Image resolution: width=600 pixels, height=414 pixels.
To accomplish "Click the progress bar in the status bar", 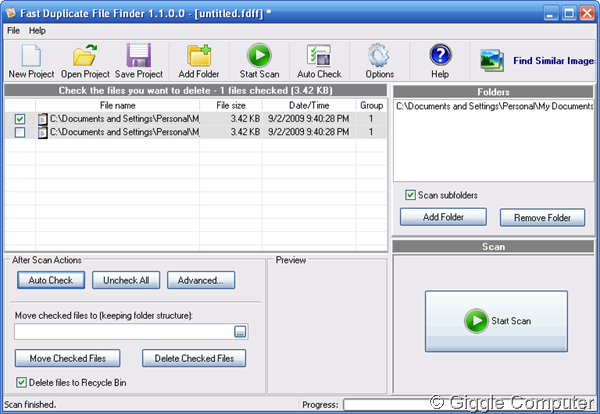I will [469, 405].
